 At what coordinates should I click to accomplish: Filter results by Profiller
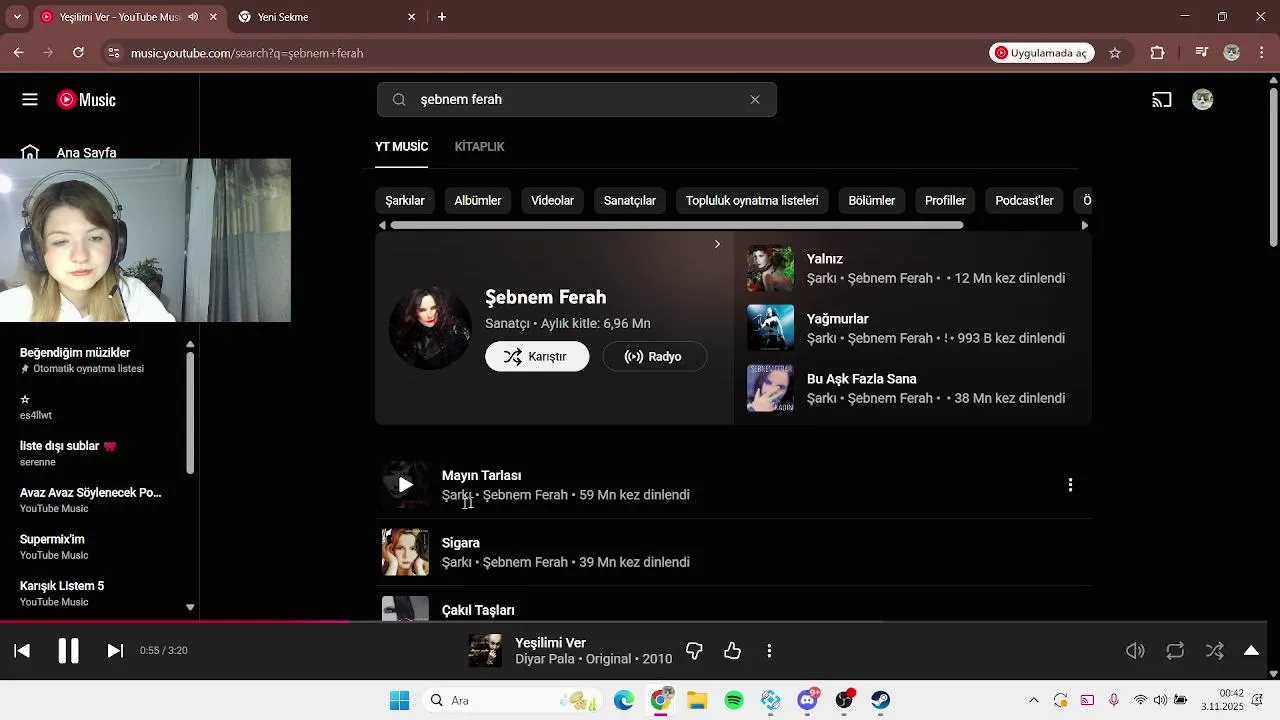[x=945, y=201]
